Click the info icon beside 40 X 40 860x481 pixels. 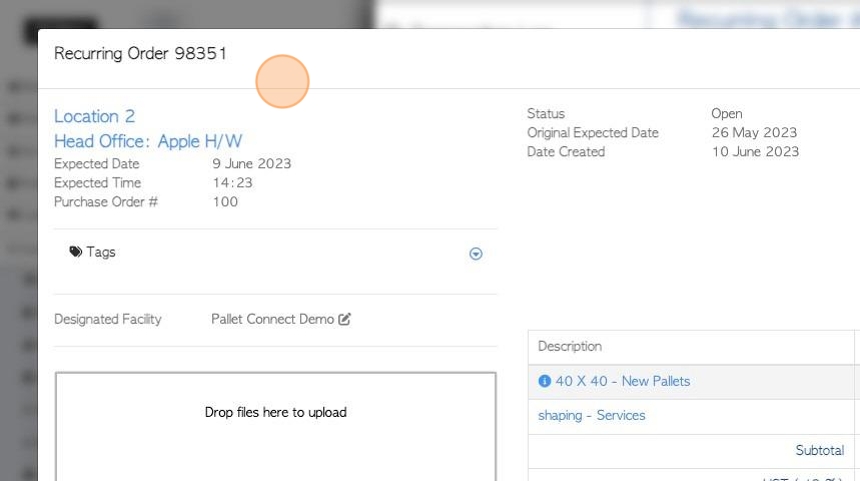[545, 381]
